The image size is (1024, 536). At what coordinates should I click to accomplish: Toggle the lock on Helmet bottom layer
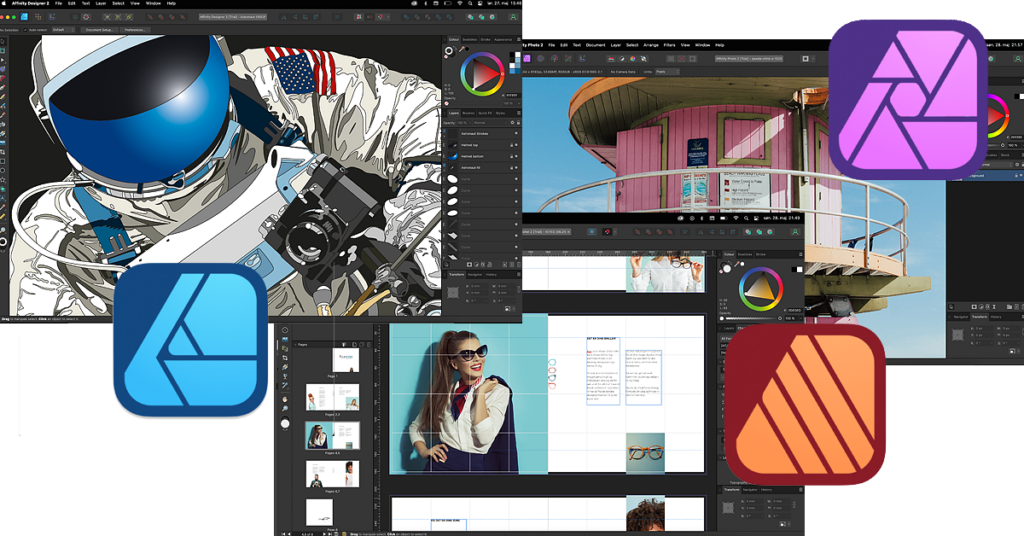click(x=511, y=156)
